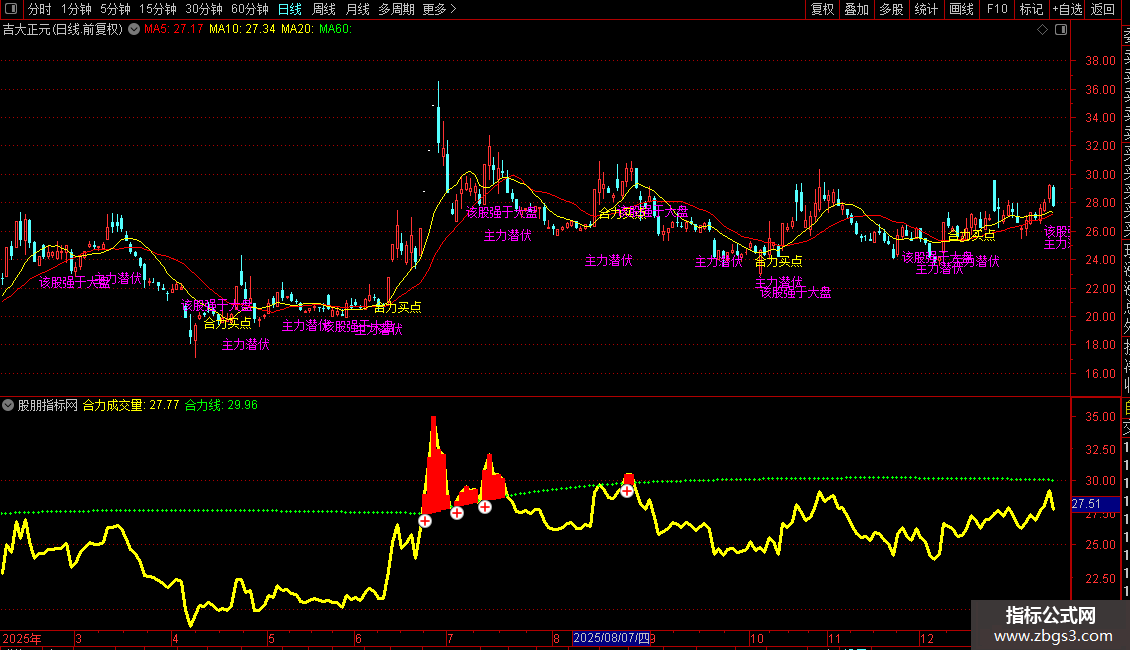Click the second plus marker on the indicator line
Screen dimensions: 1130x650
tap(457, 512)
